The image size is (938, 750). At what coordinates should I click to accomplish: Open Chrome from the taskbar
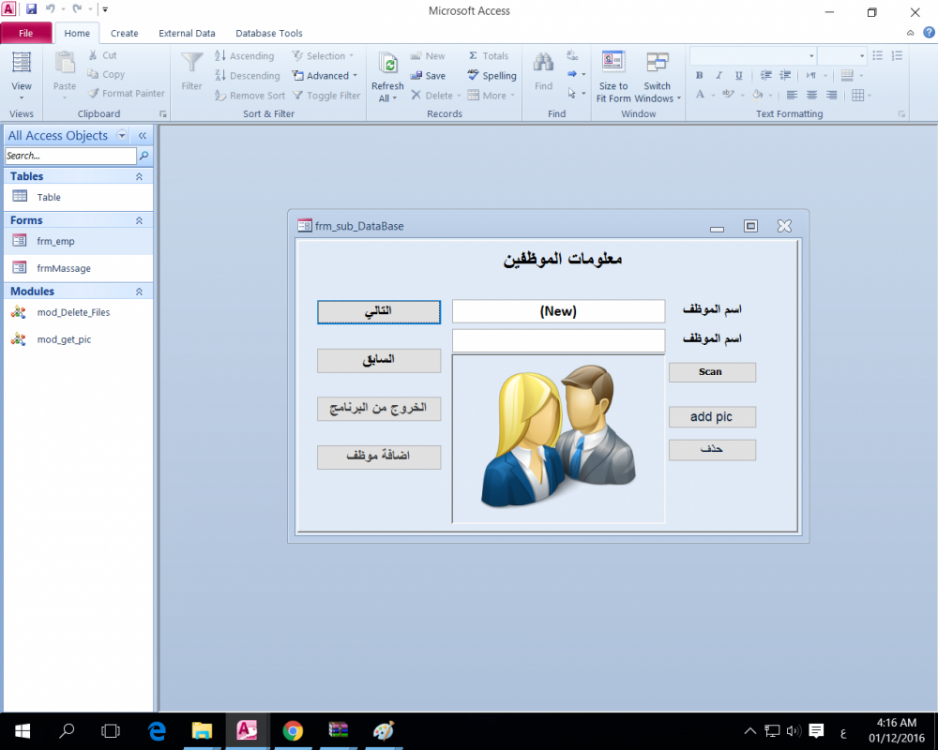click(x=293, y=731)
